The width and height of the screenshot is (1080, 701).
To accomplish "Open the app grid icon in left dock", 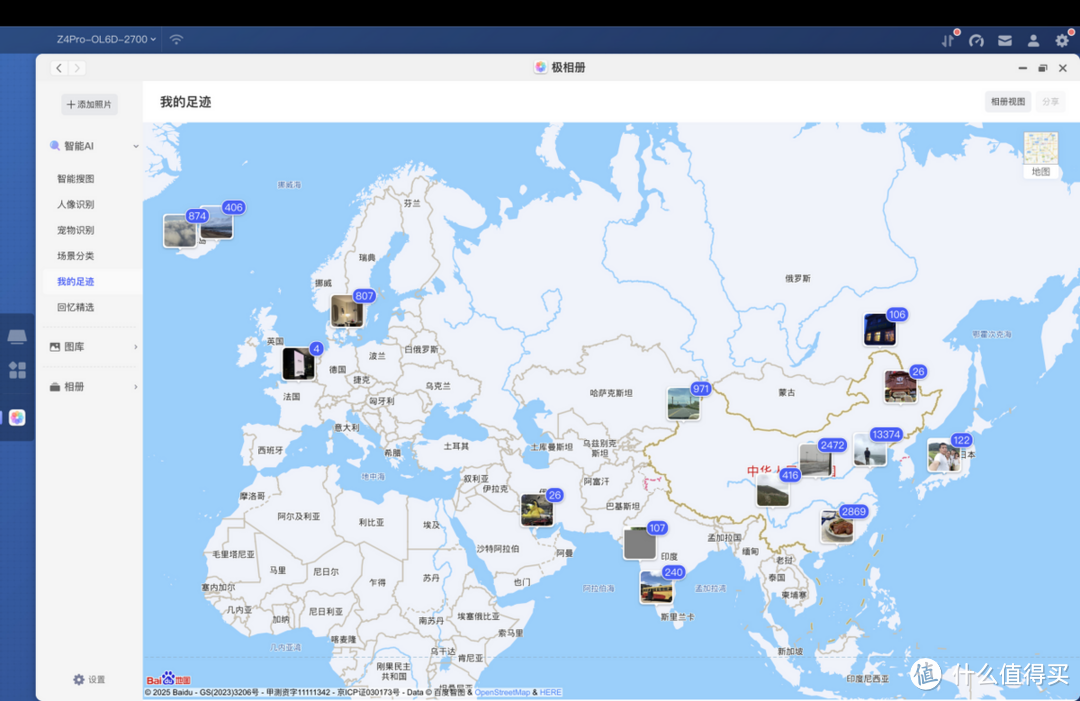I will (x=17, y=370).
